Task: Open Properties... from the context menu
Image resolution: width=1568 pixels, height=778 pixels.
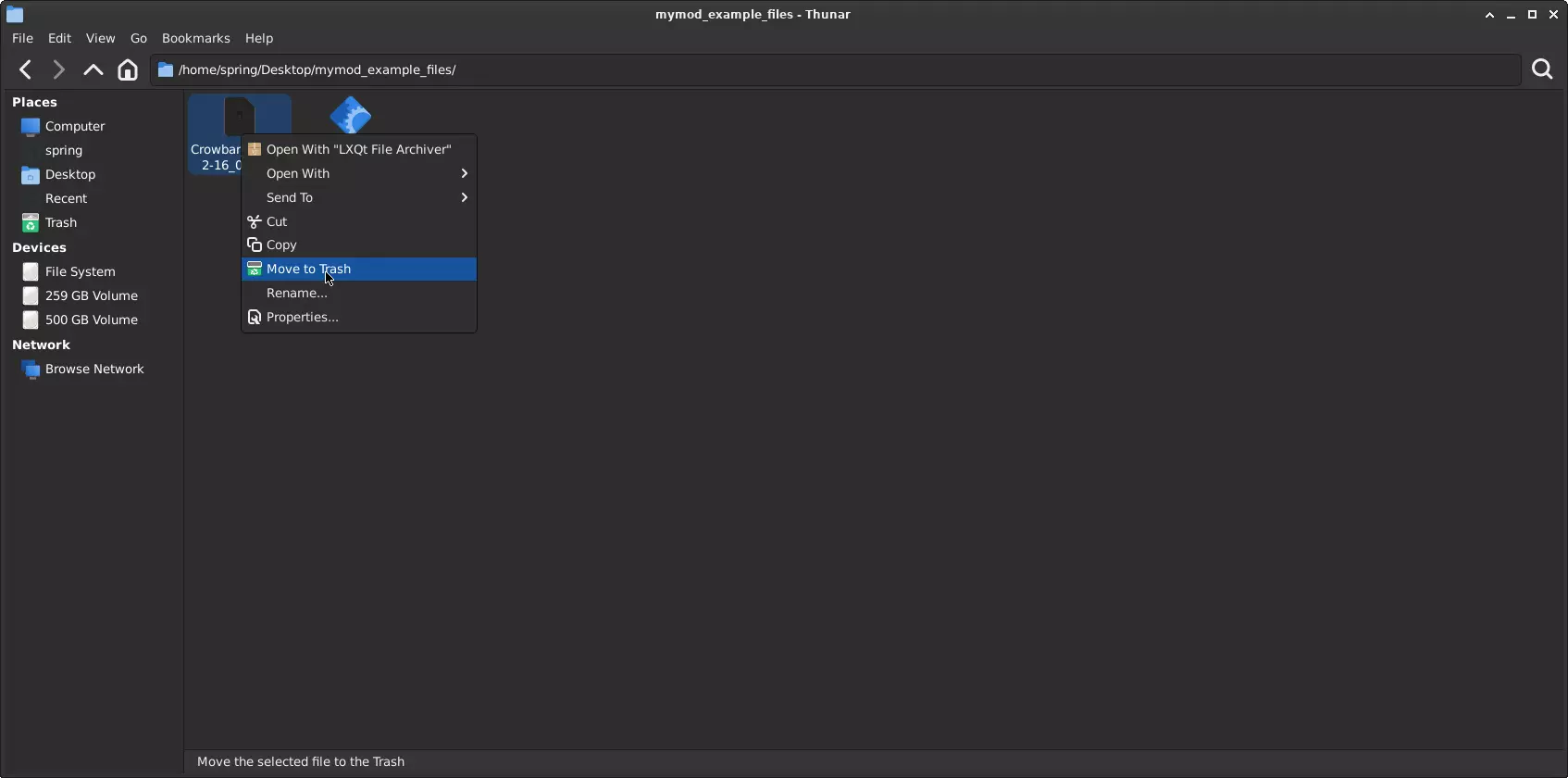Action: [359, 317]
